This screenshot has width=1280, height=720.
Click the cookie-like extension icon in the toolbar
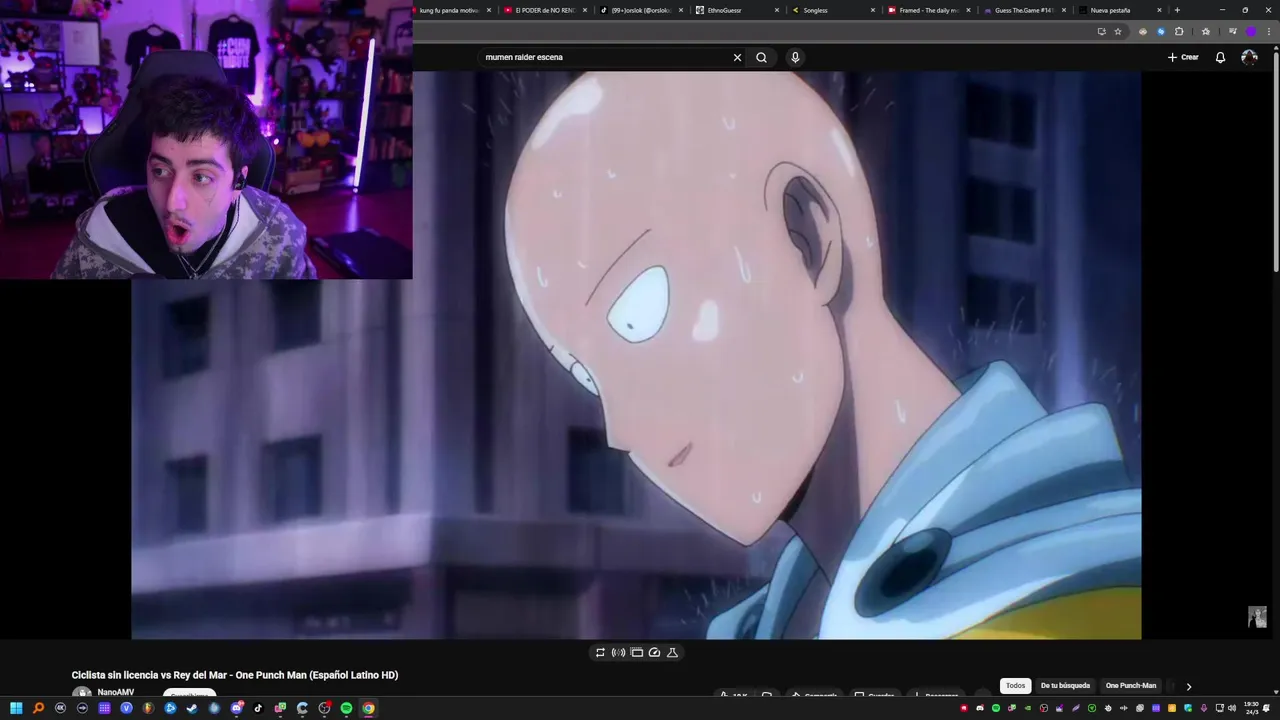[x=1143, y=31]
